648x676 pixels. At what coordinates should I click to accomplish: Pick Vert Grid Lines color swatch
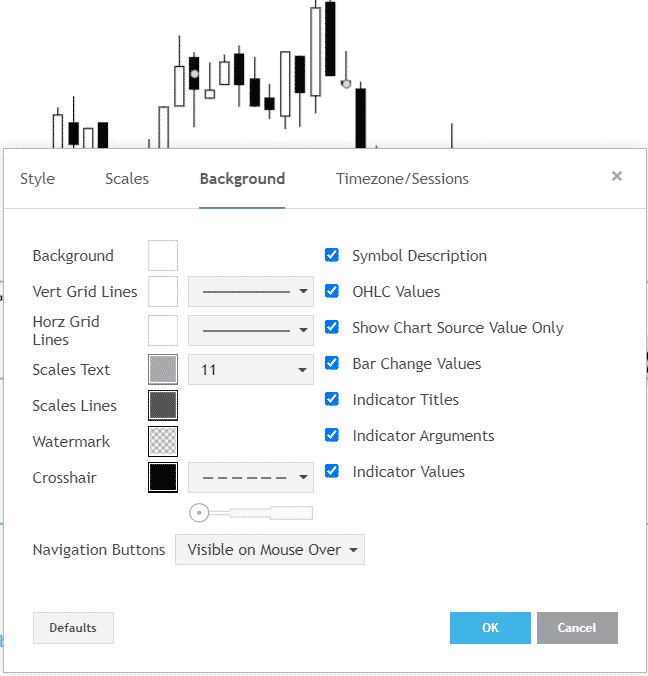pos(163,292)
